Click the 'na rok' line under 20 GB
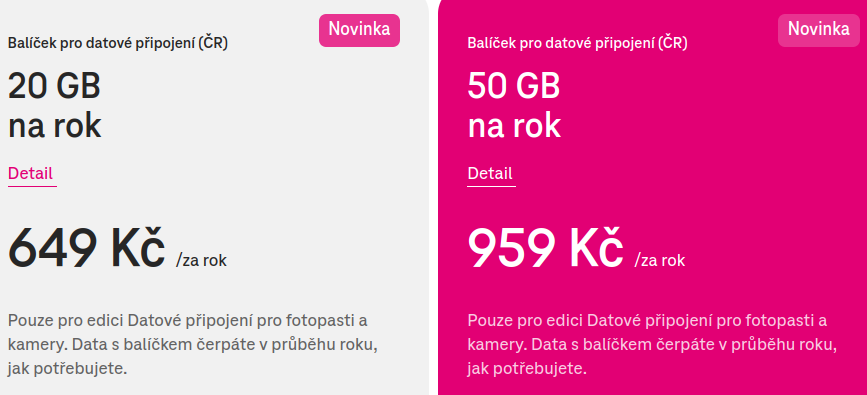The width and height of the screenshot is (867, 395). click(55, 127)
